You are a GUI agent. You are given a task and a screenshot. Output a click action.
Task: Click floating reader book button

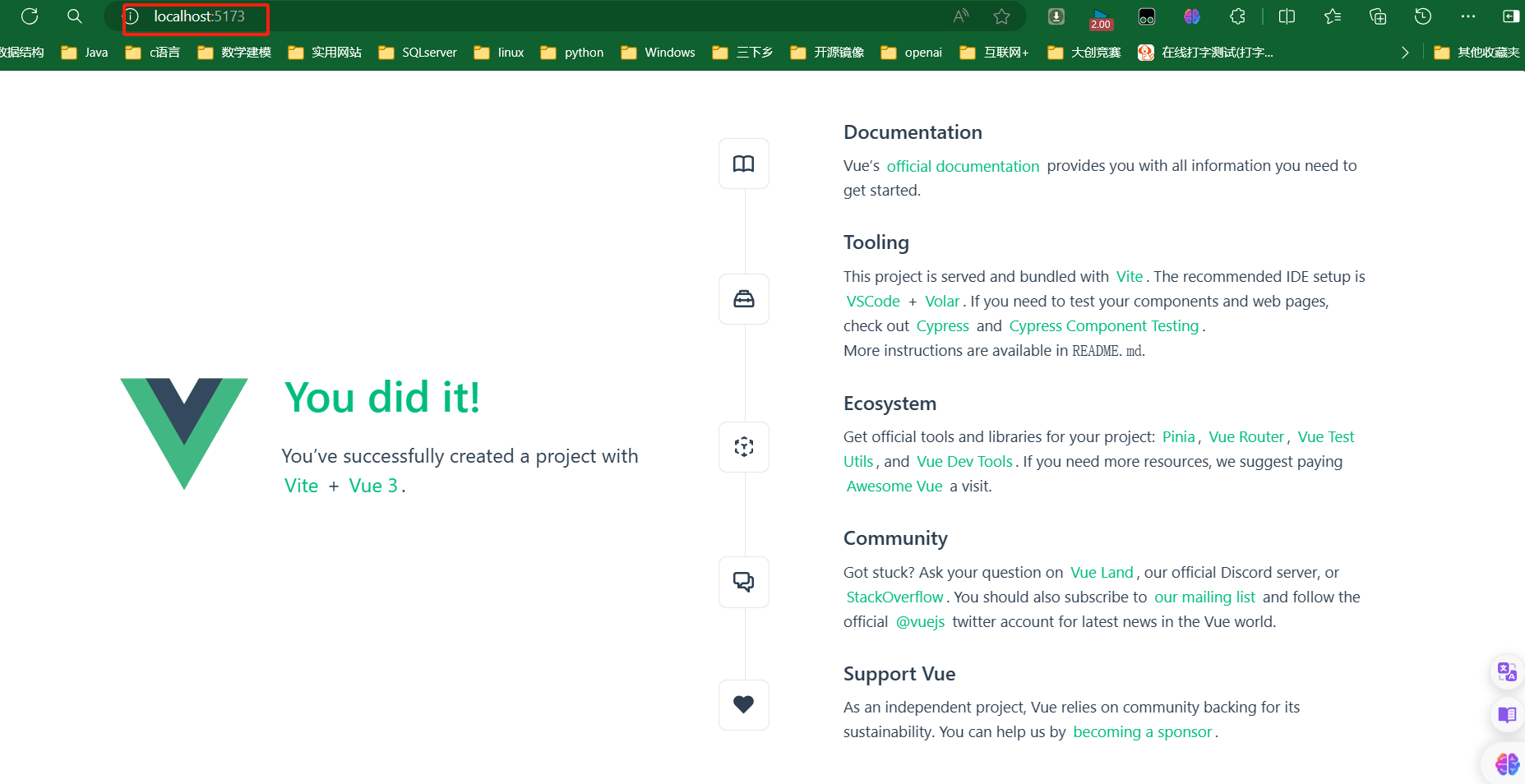(x=1507, y=714)
